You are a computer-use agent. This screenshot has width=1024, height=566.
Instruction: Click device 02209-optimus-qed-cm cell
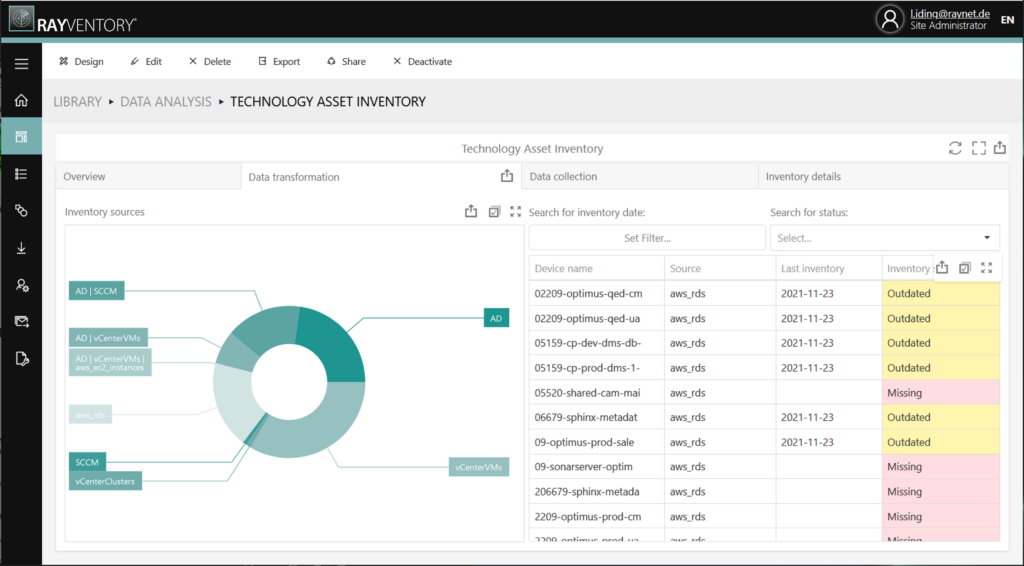tap(597, 294)
